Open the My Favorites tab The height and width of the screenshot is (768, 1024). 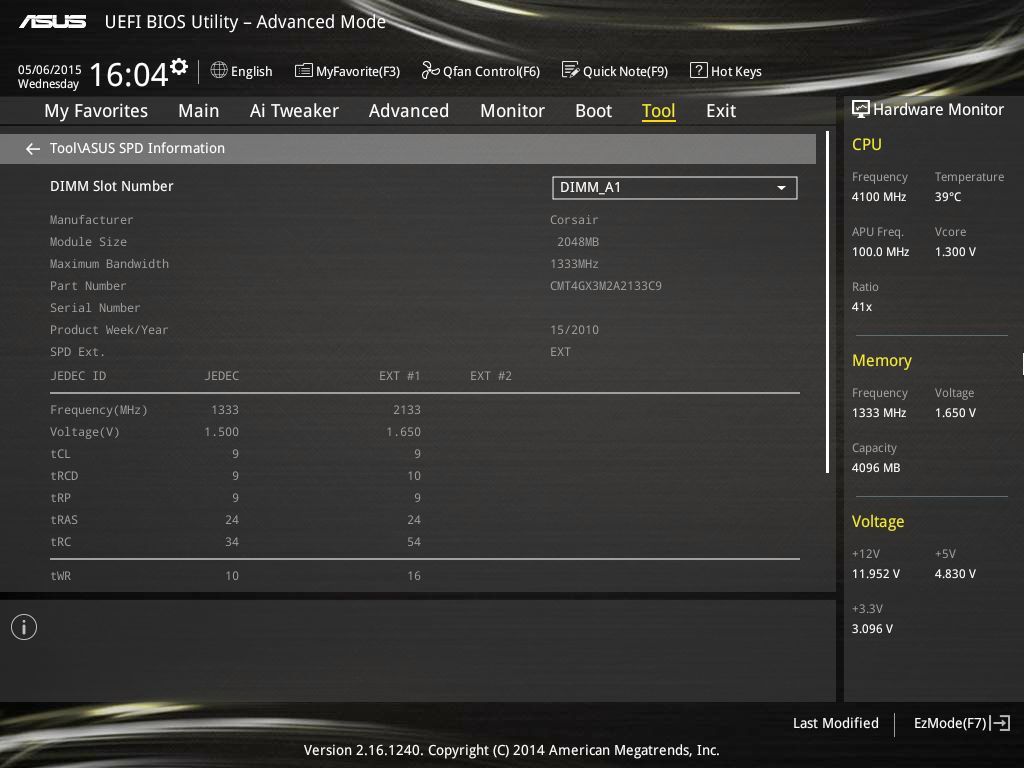tap(96, 111)
